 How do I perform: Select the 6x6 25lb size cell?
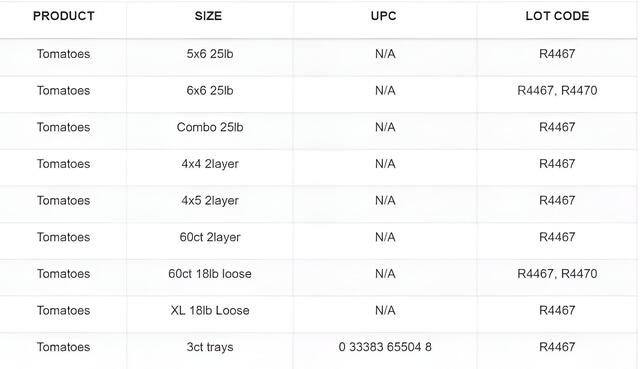pos(210,91)
